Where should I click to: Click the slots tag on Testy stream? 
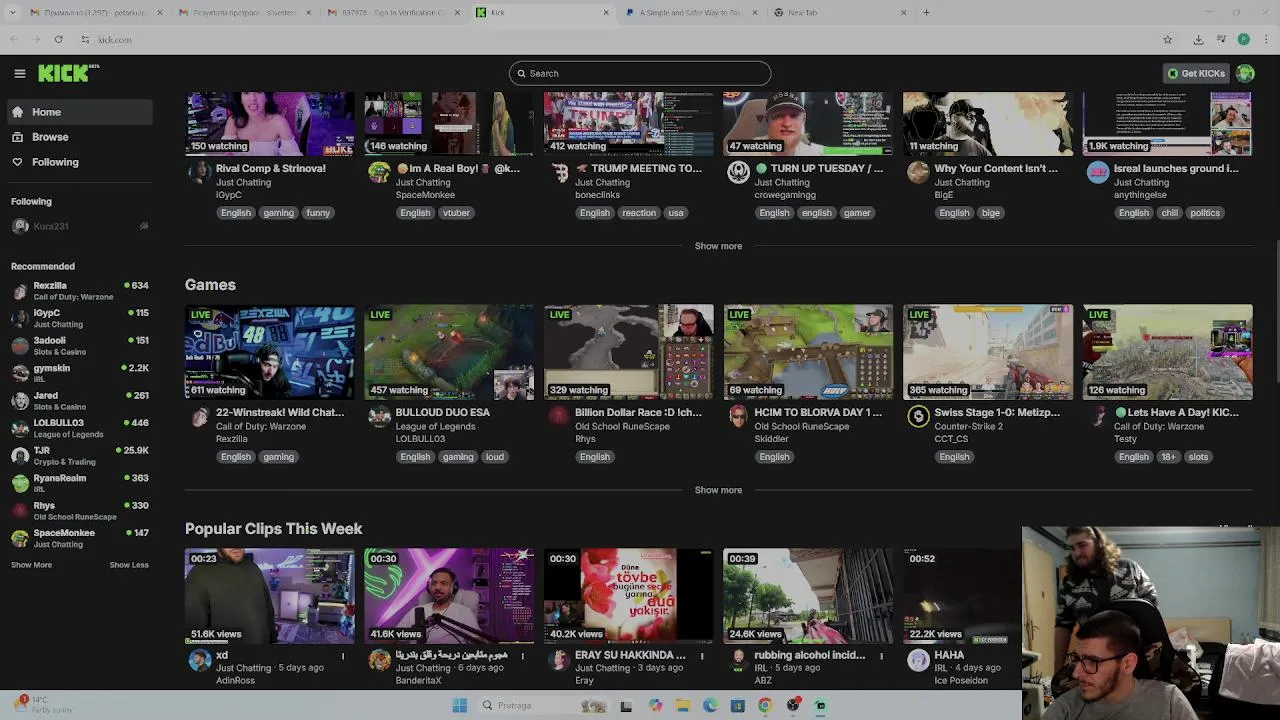coord(1198,457)
